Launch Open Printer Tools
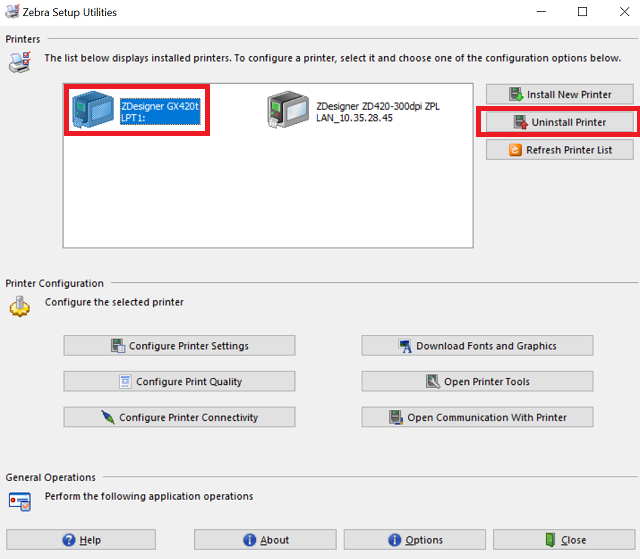640x559 pixels. coord(477,381)
